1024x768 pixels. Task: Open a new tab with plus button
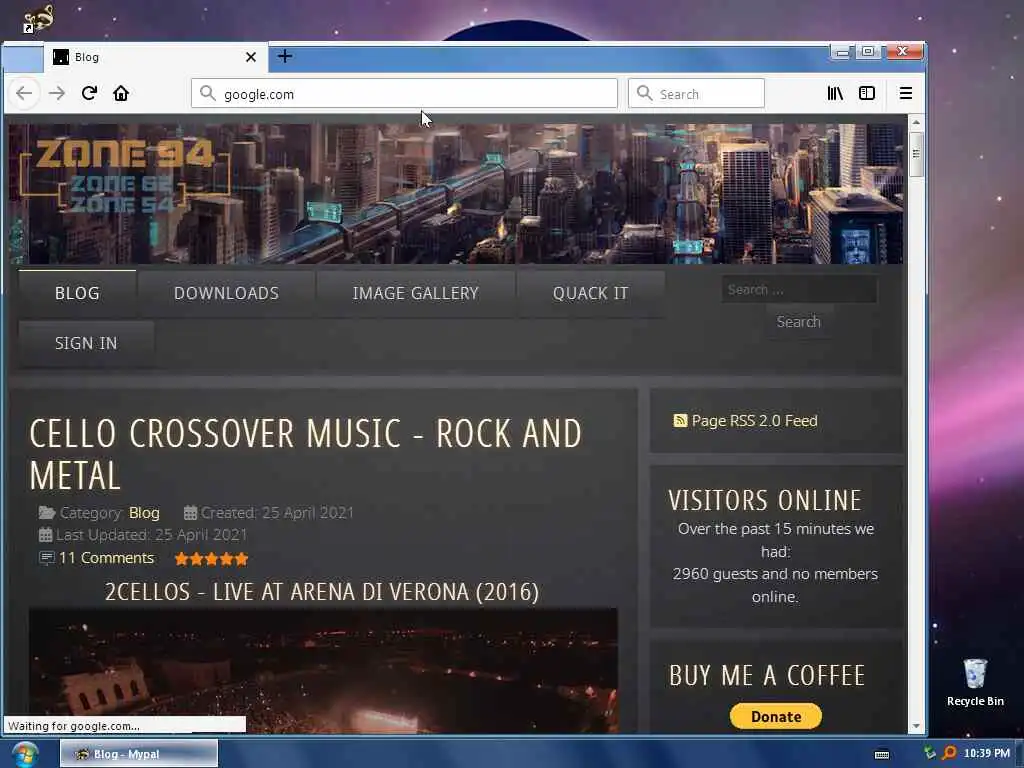285,56
